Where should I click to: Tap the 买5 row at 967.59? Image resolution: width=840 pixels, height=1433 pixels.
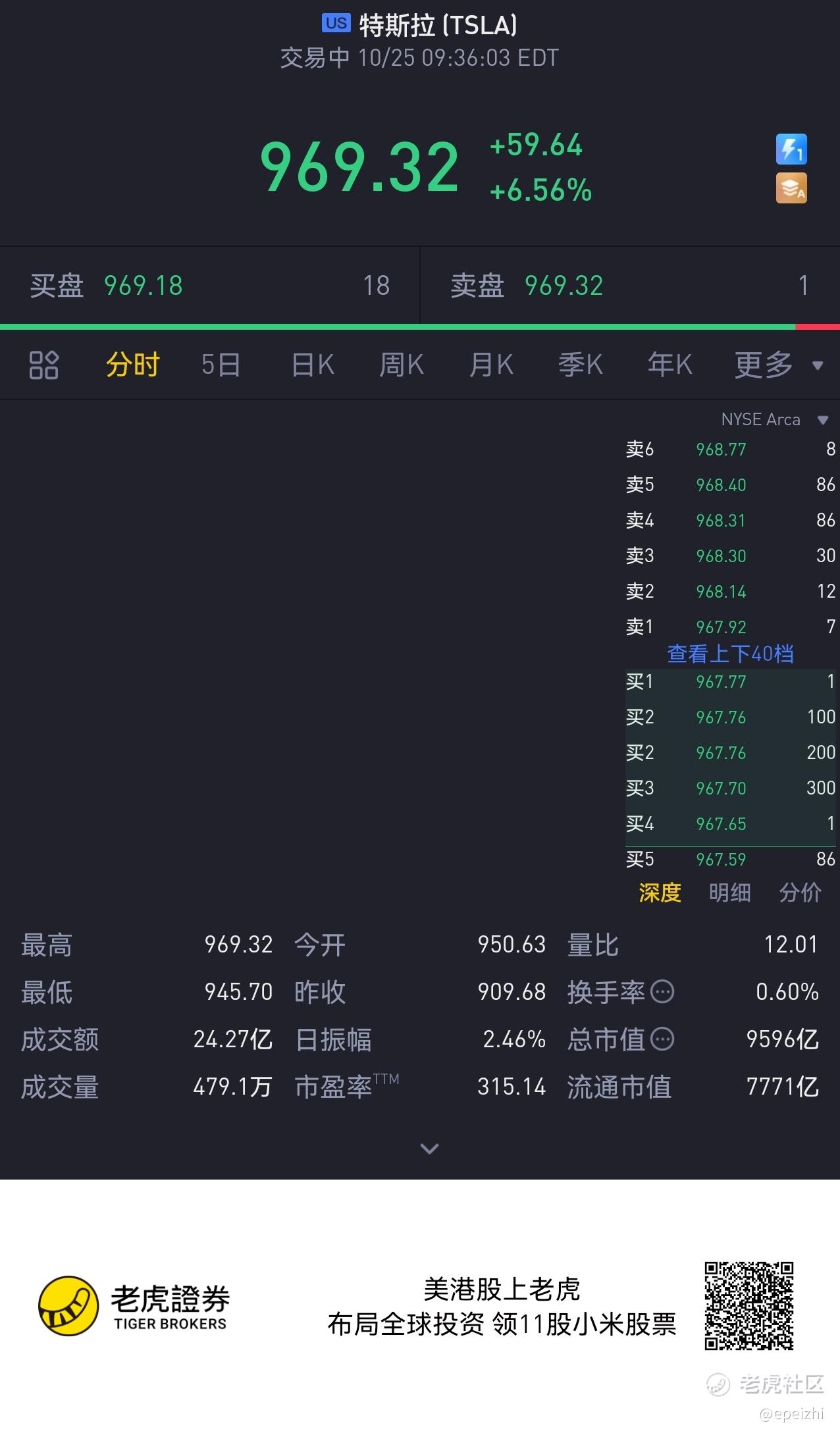730,859
